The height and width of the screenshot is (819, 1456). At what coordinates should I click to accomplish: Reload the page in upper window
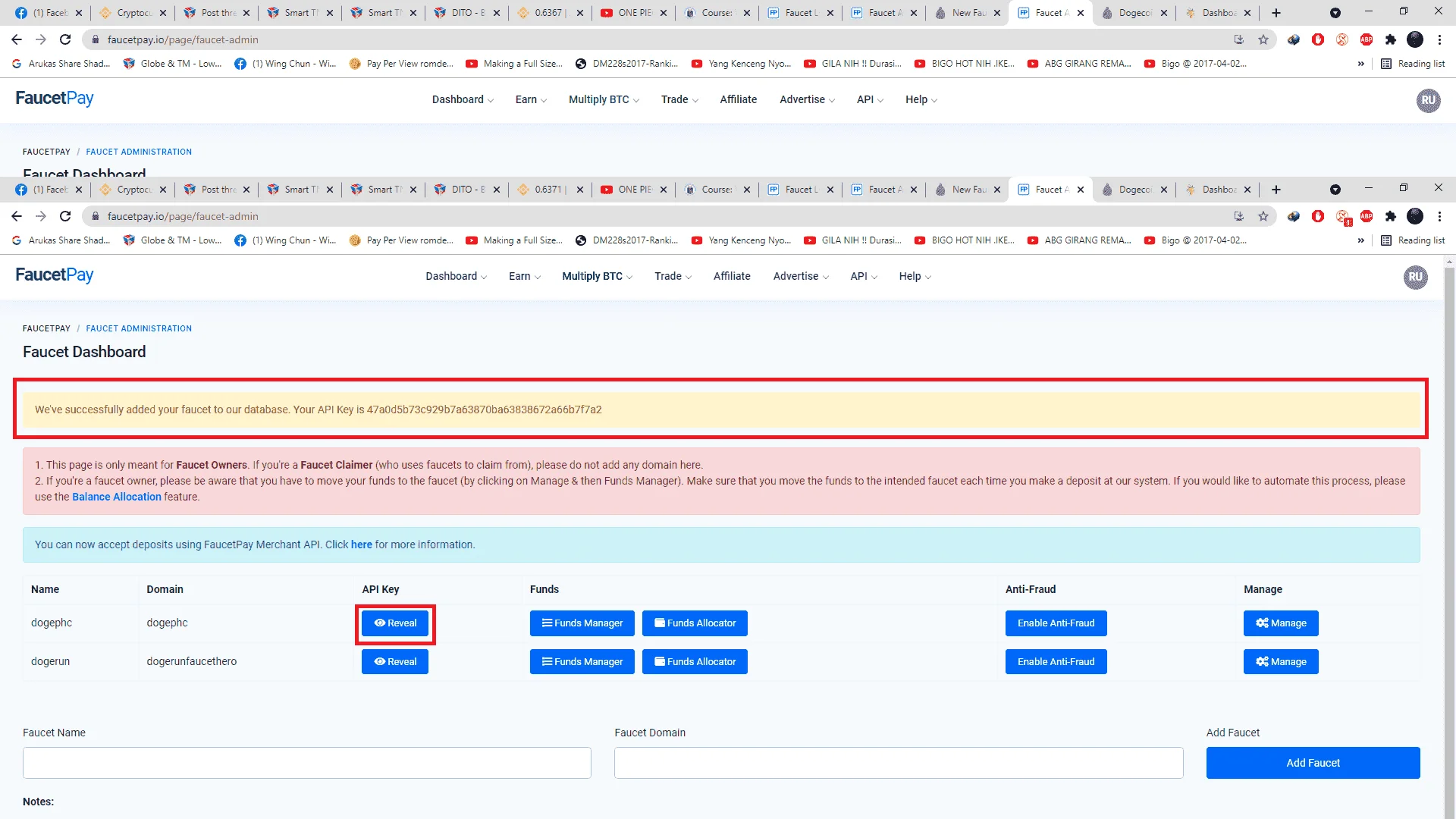click(65, 39)
